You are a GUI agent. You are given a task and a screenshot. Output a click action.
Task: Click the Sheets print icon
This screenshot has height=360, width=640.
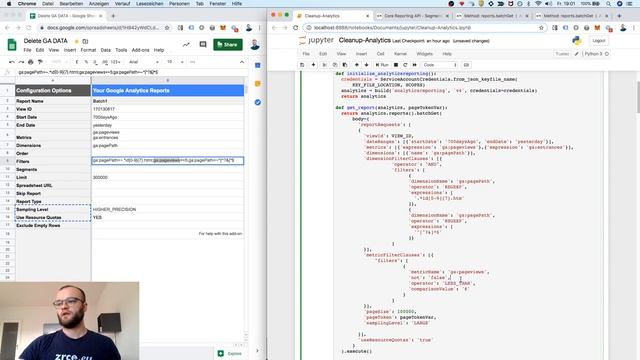coord(31,62)
